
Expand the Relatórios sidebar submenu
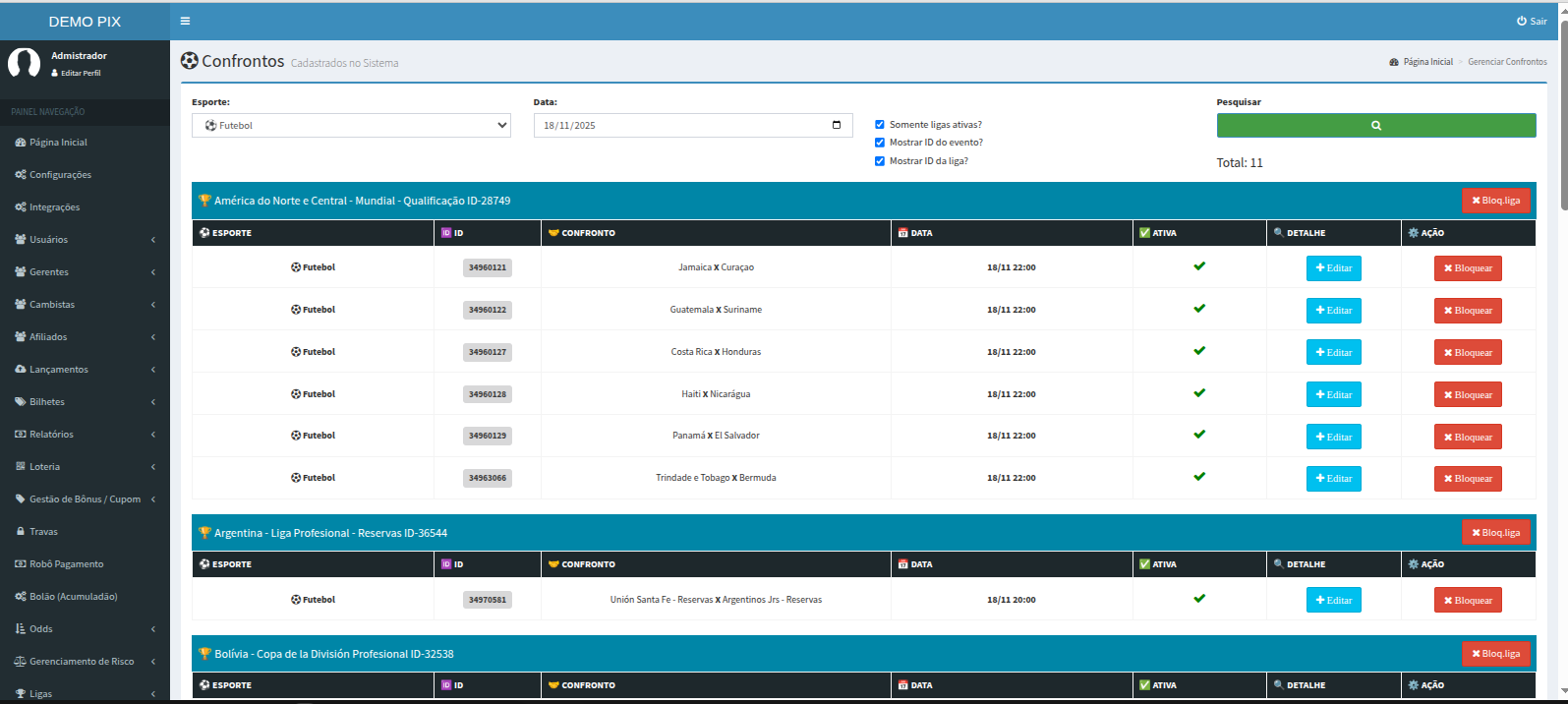point(85,435)
